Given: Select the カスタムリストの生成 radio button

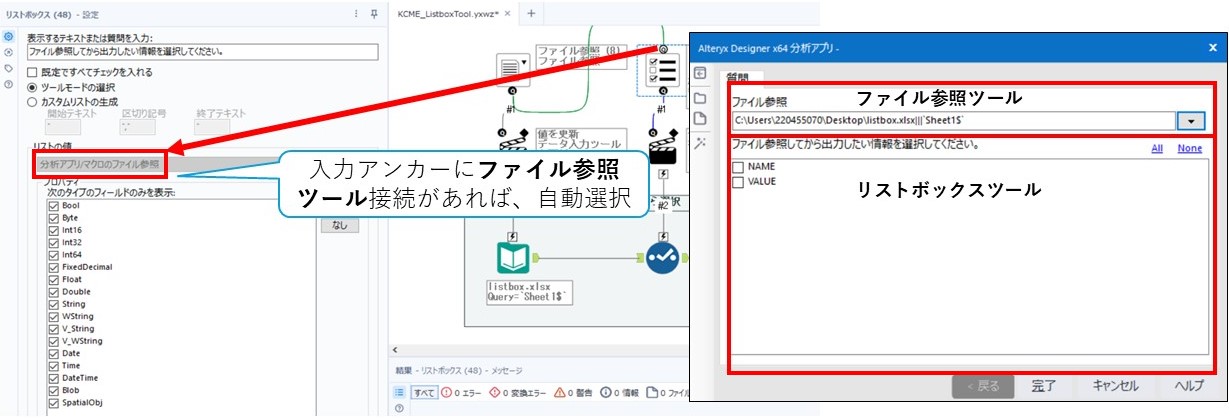Looking at the screenshot, I should click(x=33, y=101).
